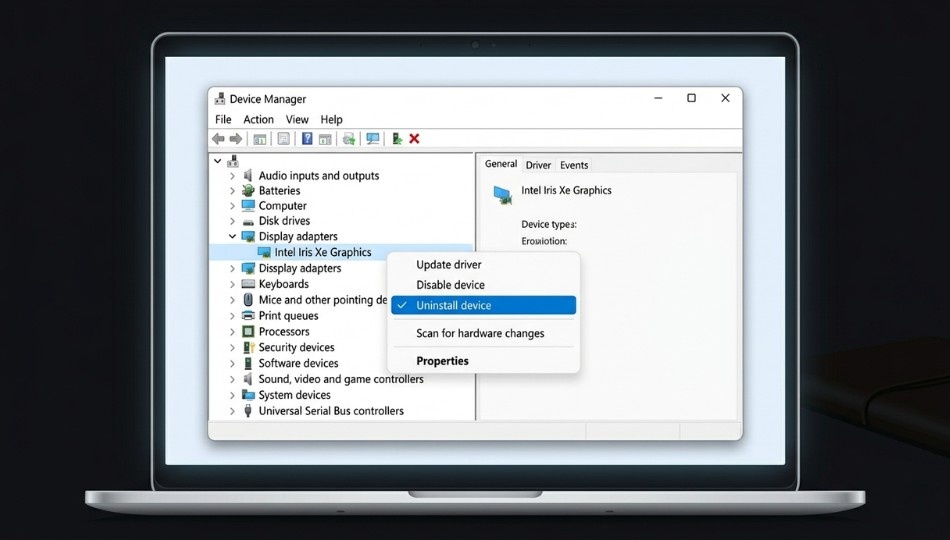Click the Batteries category icon
This screenshot has height=540, width=950.
click(x=248, y=190)
